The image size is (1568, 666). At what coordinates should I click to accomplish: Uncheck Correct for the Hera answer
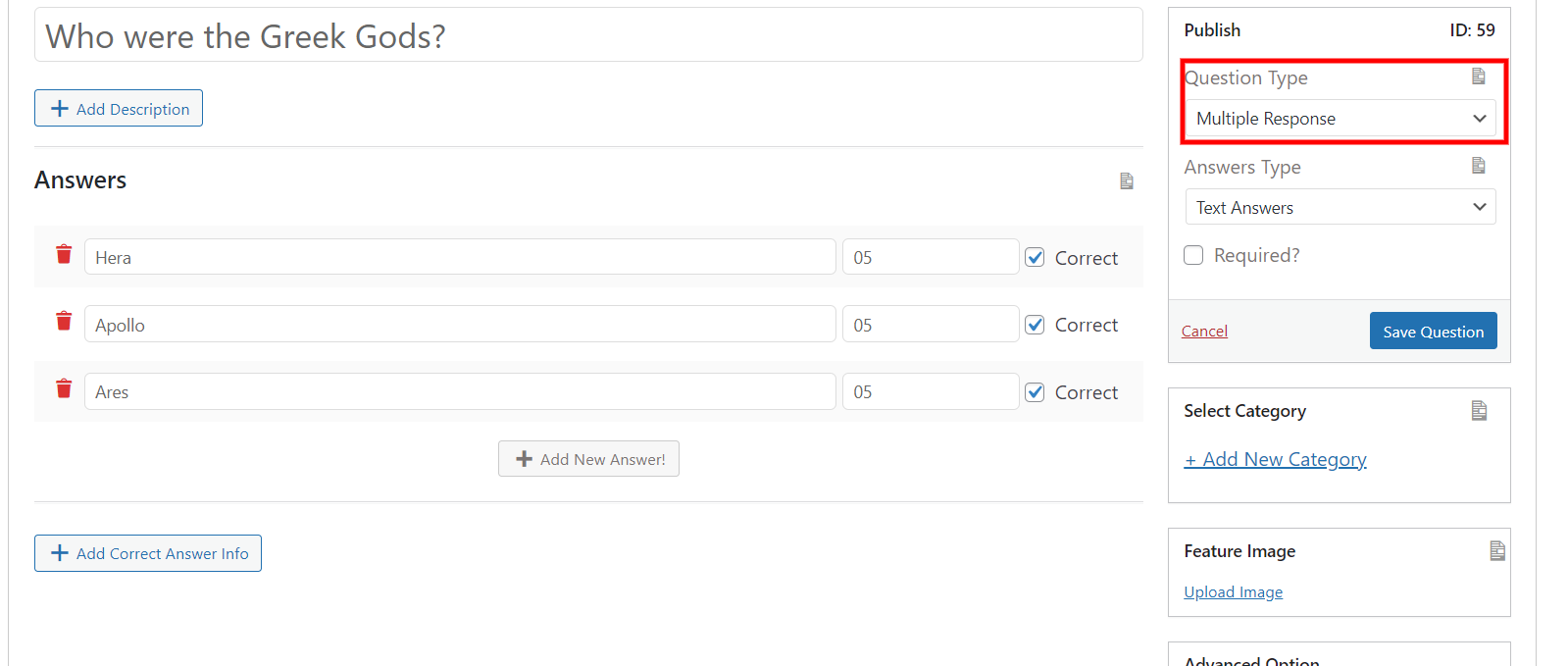pos(1035,257)
